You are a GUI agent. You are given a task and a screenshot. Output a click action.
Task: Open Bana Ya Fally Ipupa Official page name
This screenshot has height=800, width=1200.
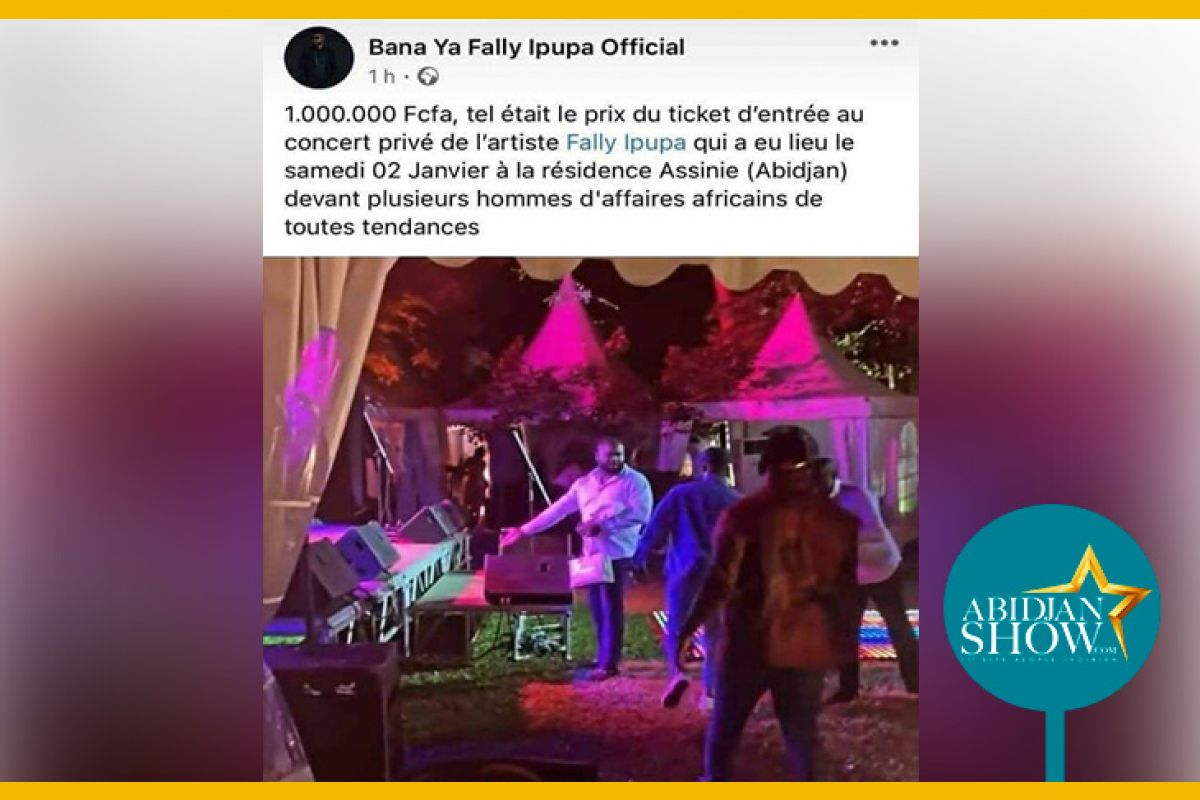(527, 46)
